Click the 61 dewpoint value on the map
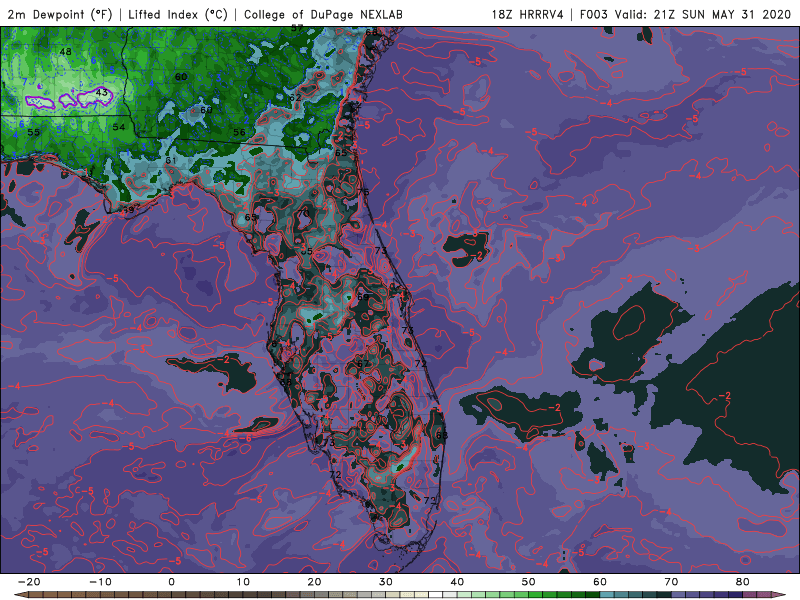This screenshot has height=600, width=800. pyautogui.click(x=171, y=161)
